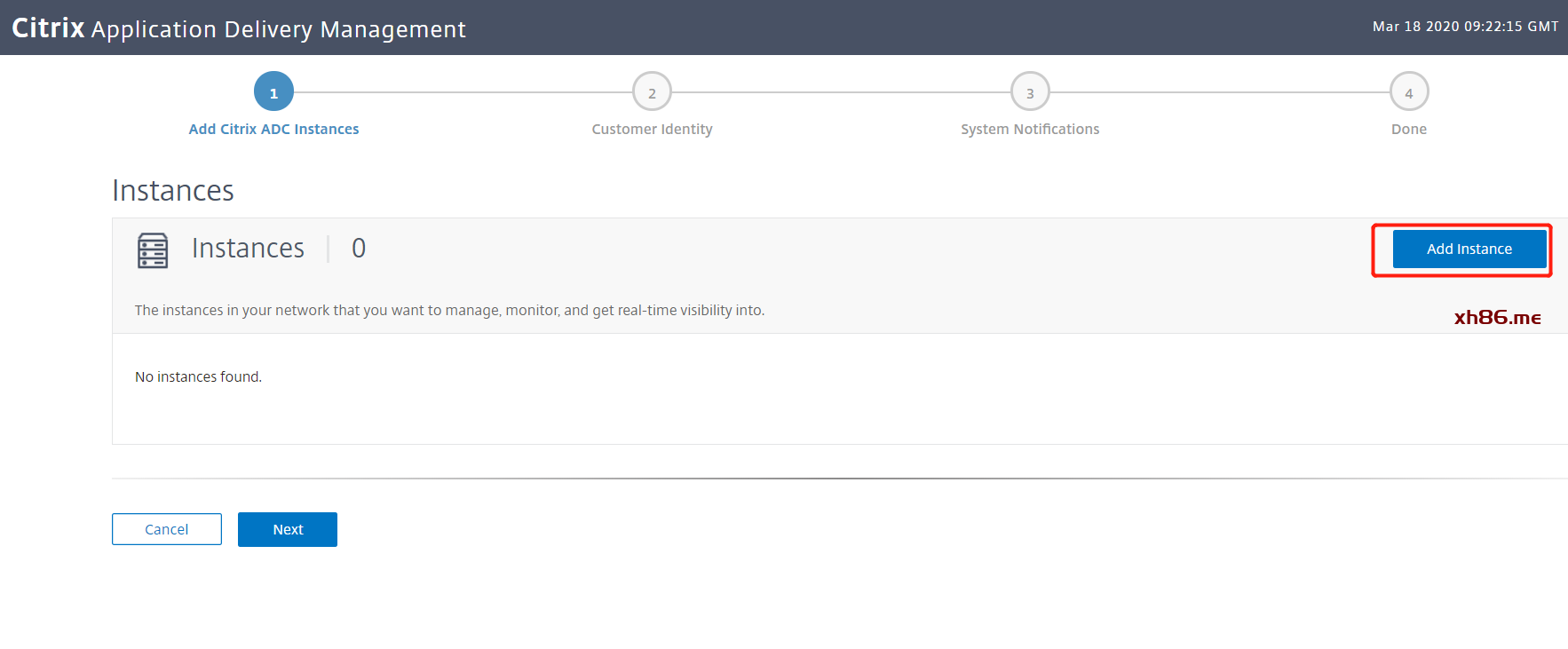Click the Cancel button
Screen dimensions: 1568x649
167,529
